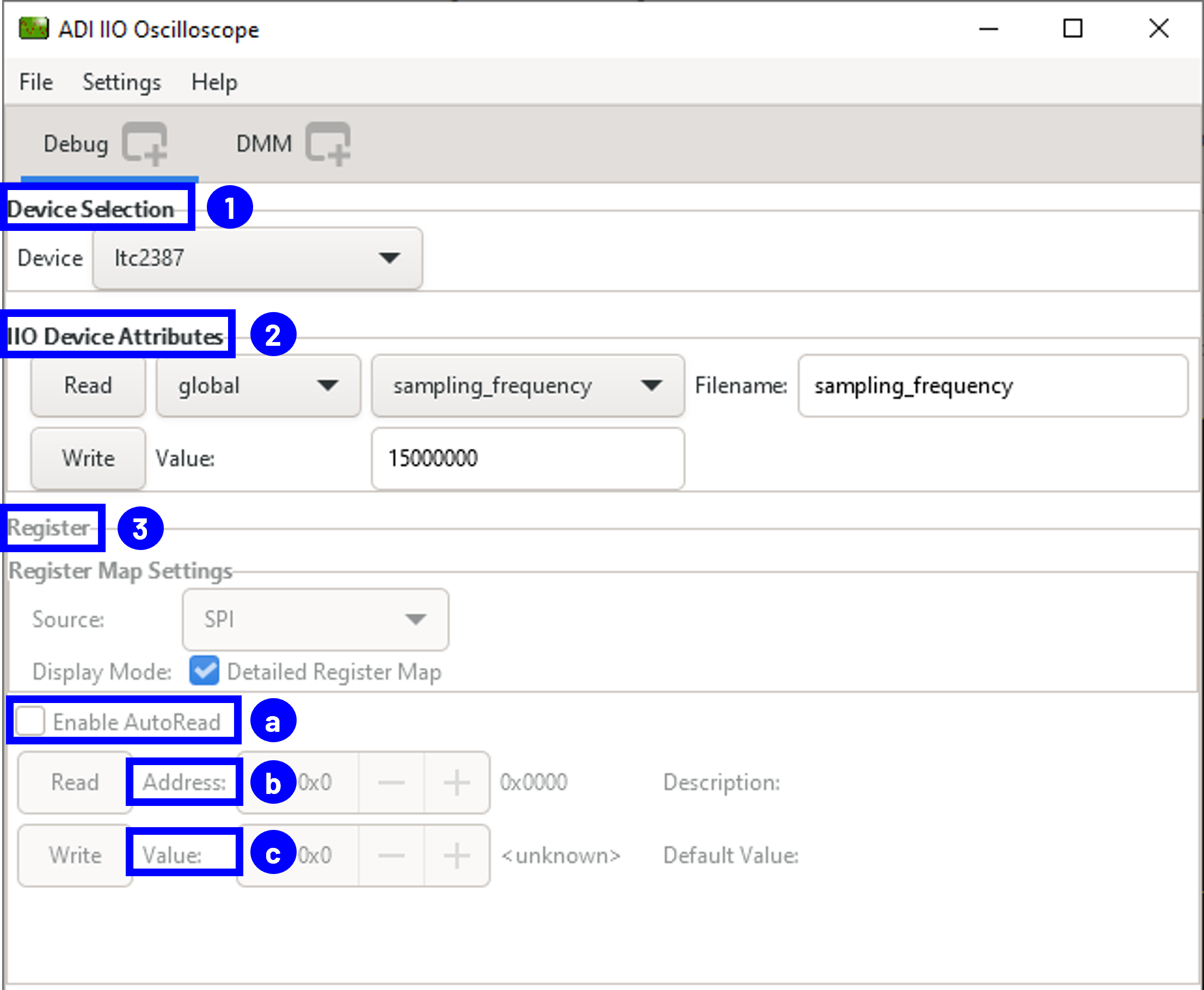Screen dimensions: 1204x990
Task: Click the Description label
Action: click(x=722, y=783)
